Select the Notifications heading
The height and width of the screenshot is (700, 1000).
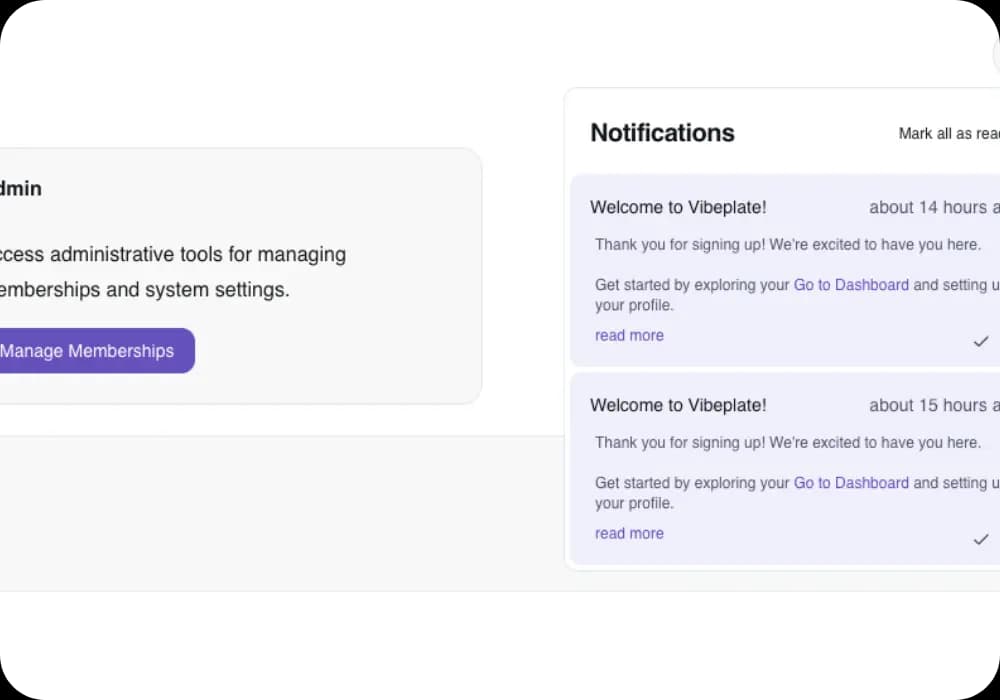[x=662, y=133]
